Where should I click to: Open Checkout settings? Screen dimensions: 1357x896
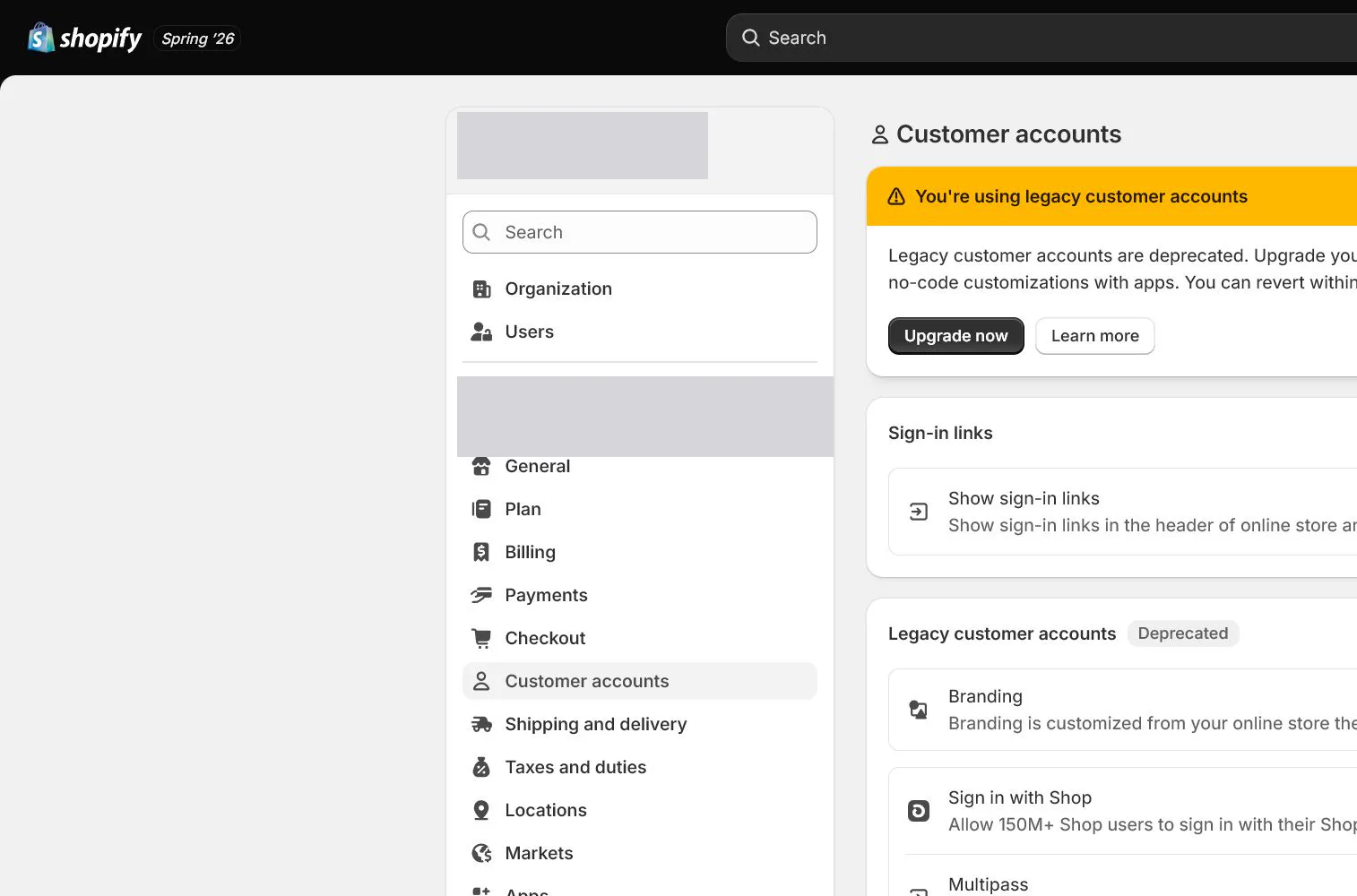640,638
